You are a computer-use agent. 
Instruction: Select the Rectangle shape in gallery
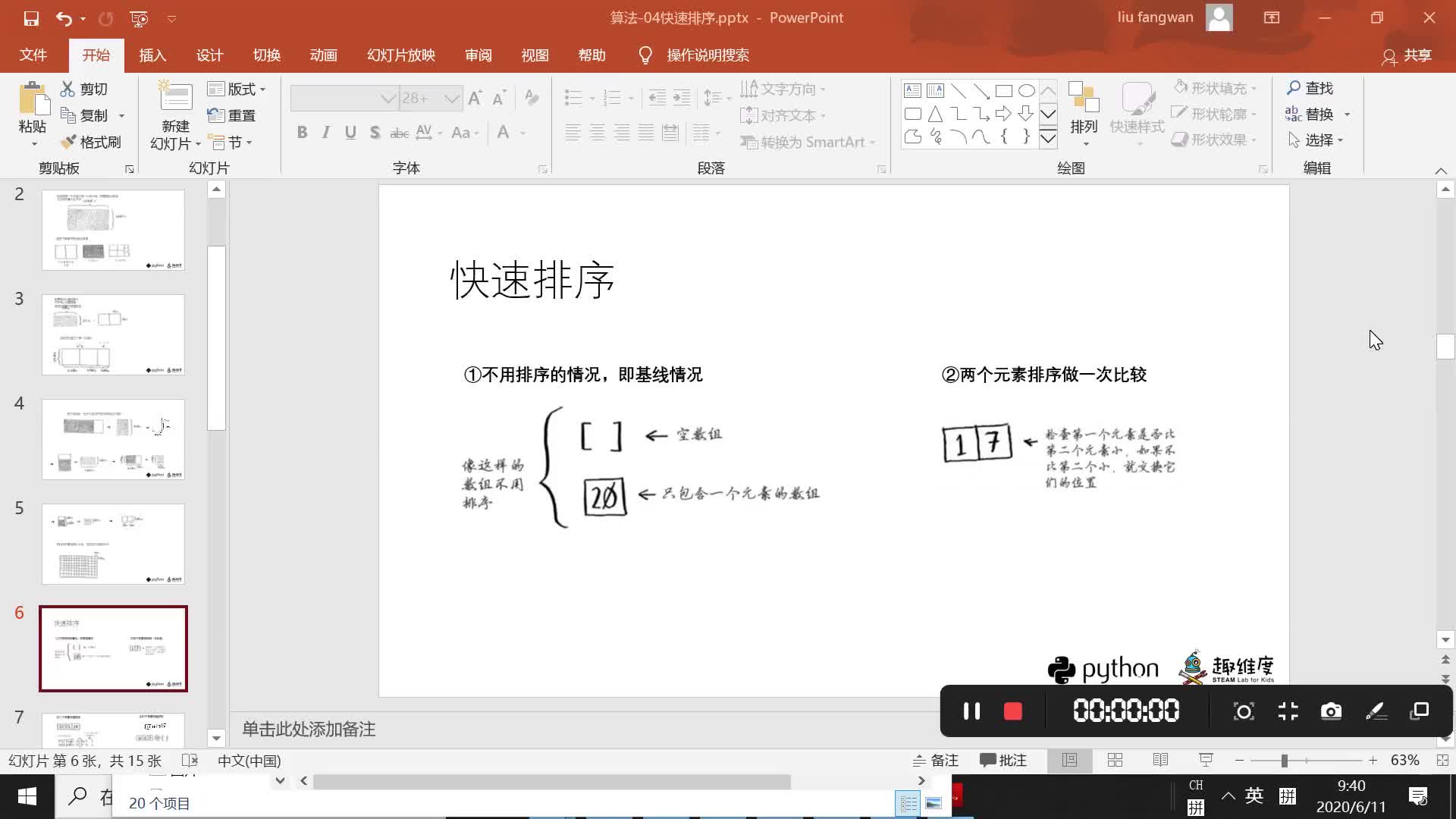(1004, 91)
